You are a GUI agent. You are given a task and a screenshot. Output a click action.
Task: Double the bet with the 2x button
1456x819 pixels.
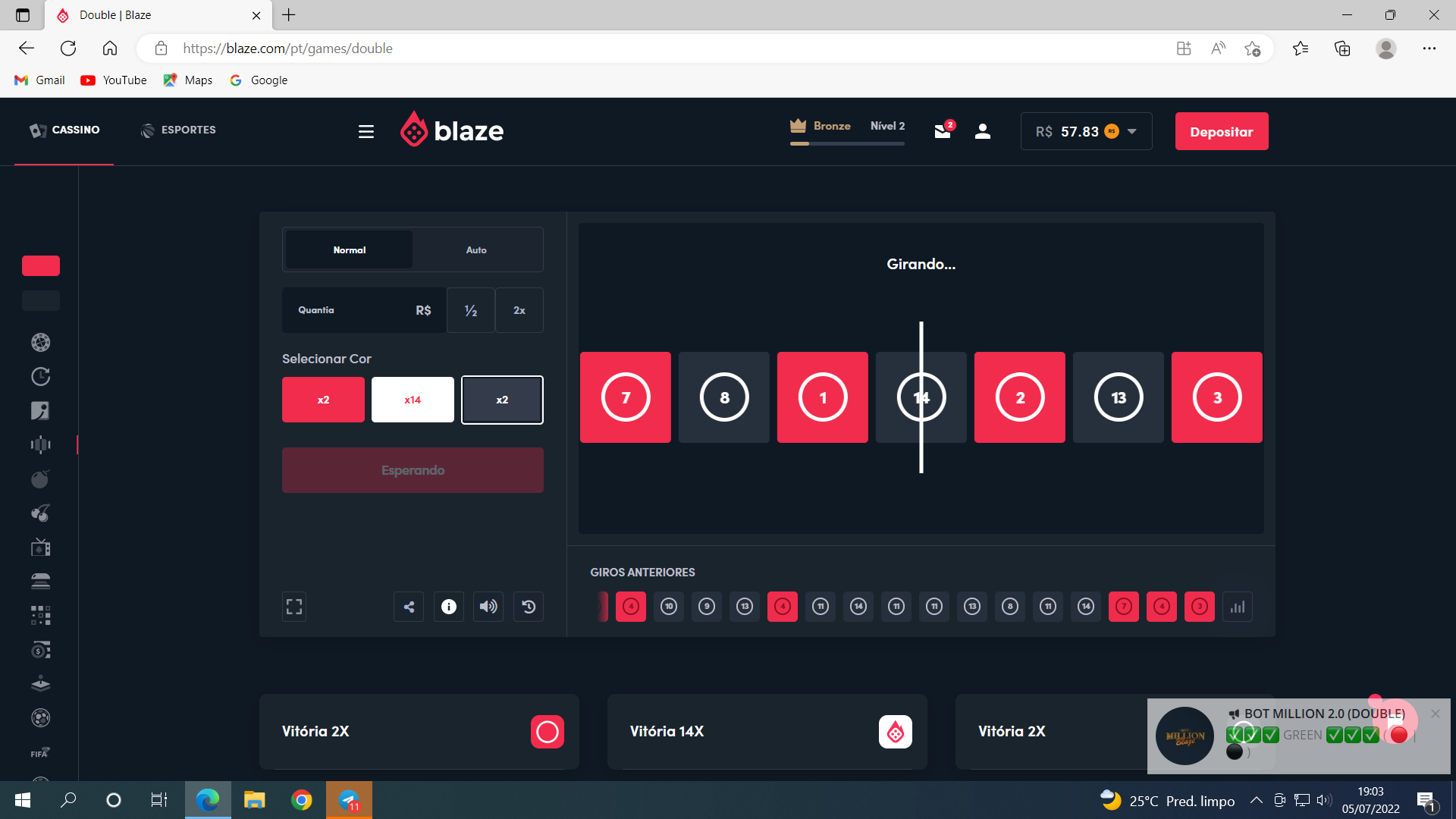519,310
